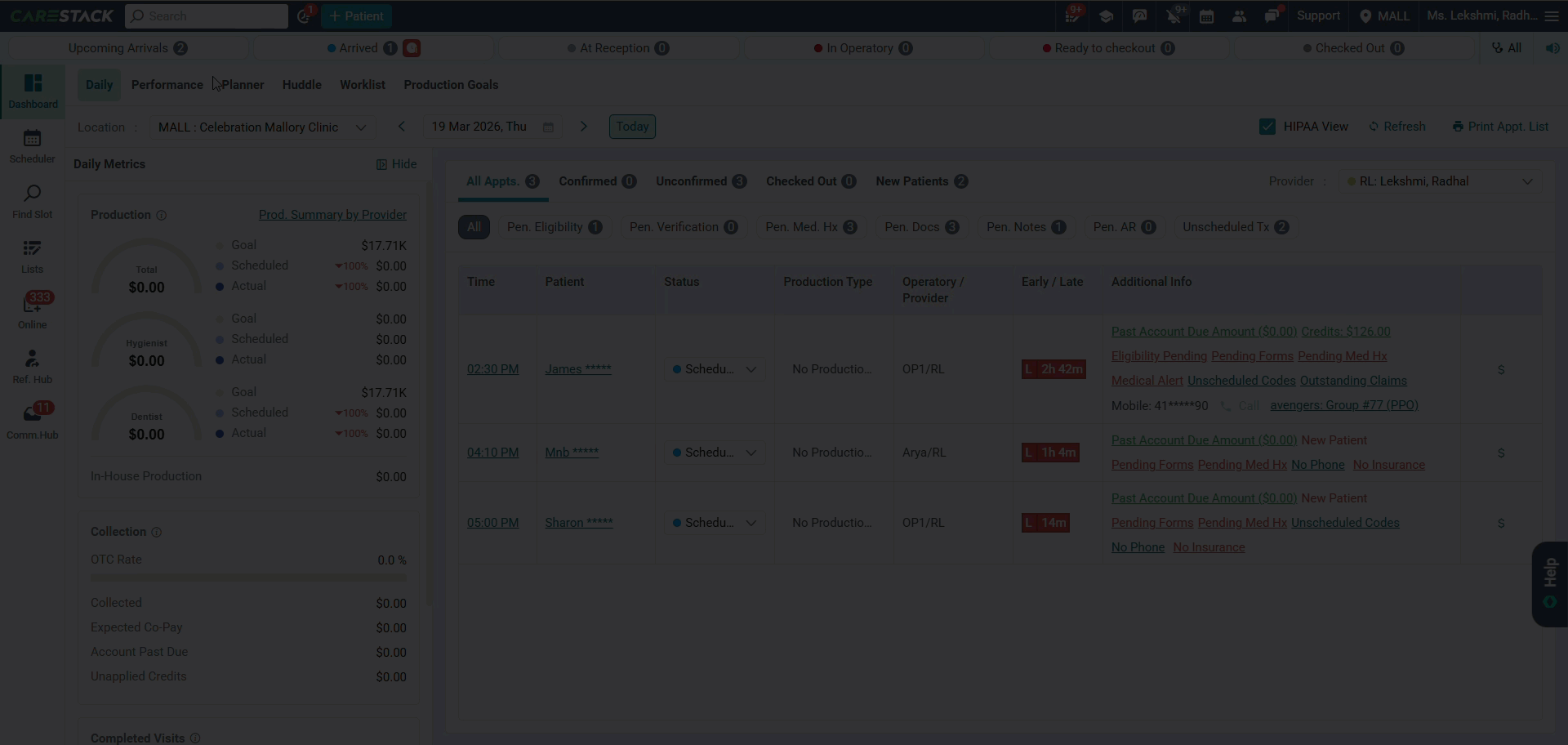Open the speedometer chat icon in header
The image size is (1568, 745).
pyautogui.click(x=1139, y=16)
